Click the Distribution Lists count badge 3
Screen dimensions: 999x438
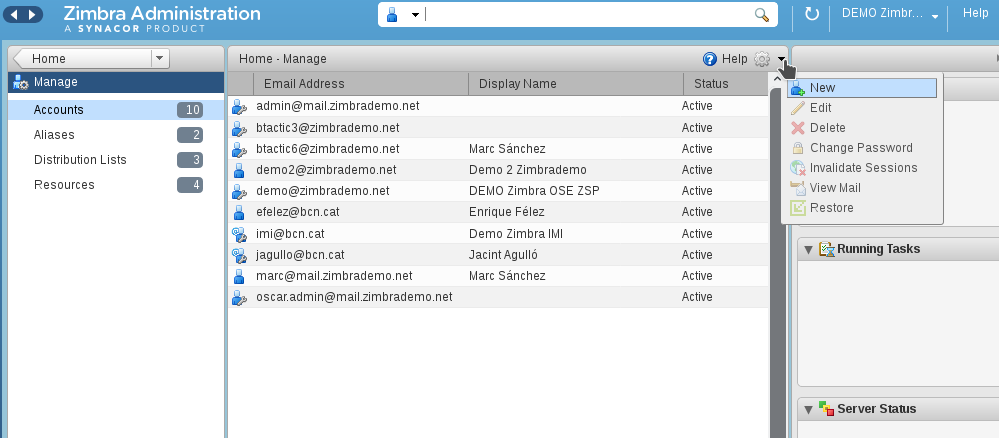click(x=190, y=159)
